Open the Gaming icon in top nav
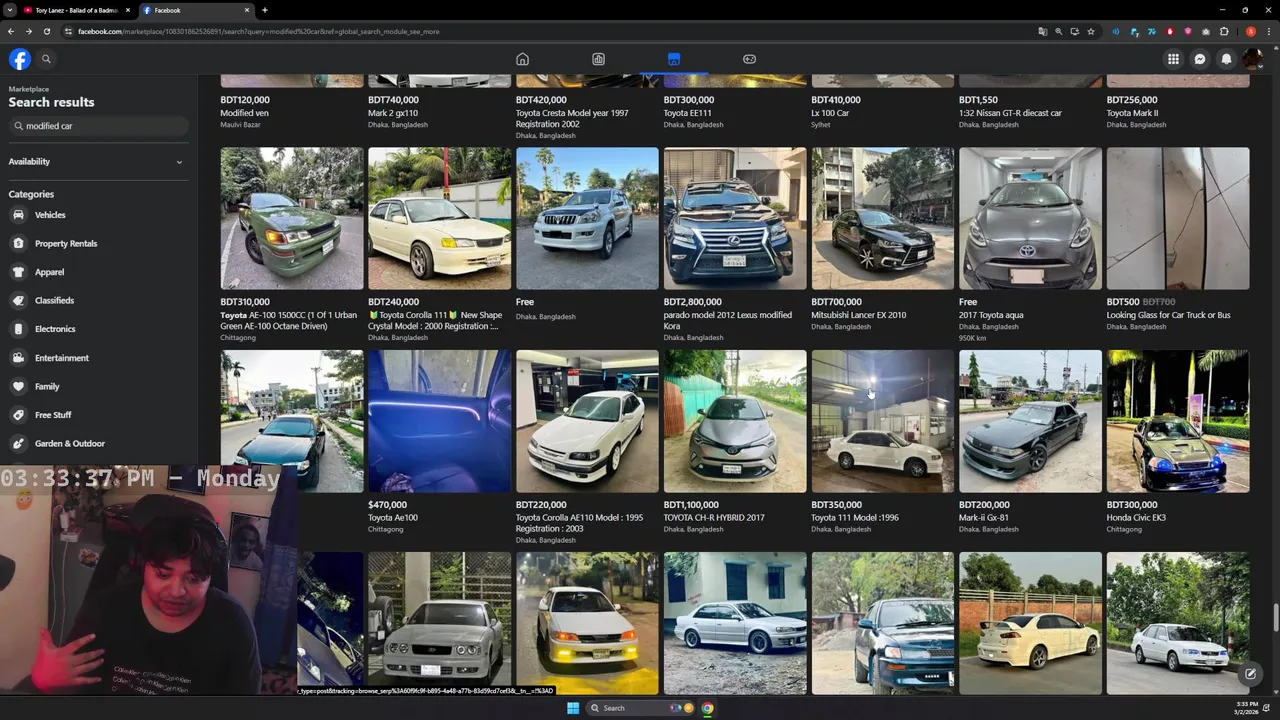The width and height of the screenshot is (1280, 720). [749, 59]
